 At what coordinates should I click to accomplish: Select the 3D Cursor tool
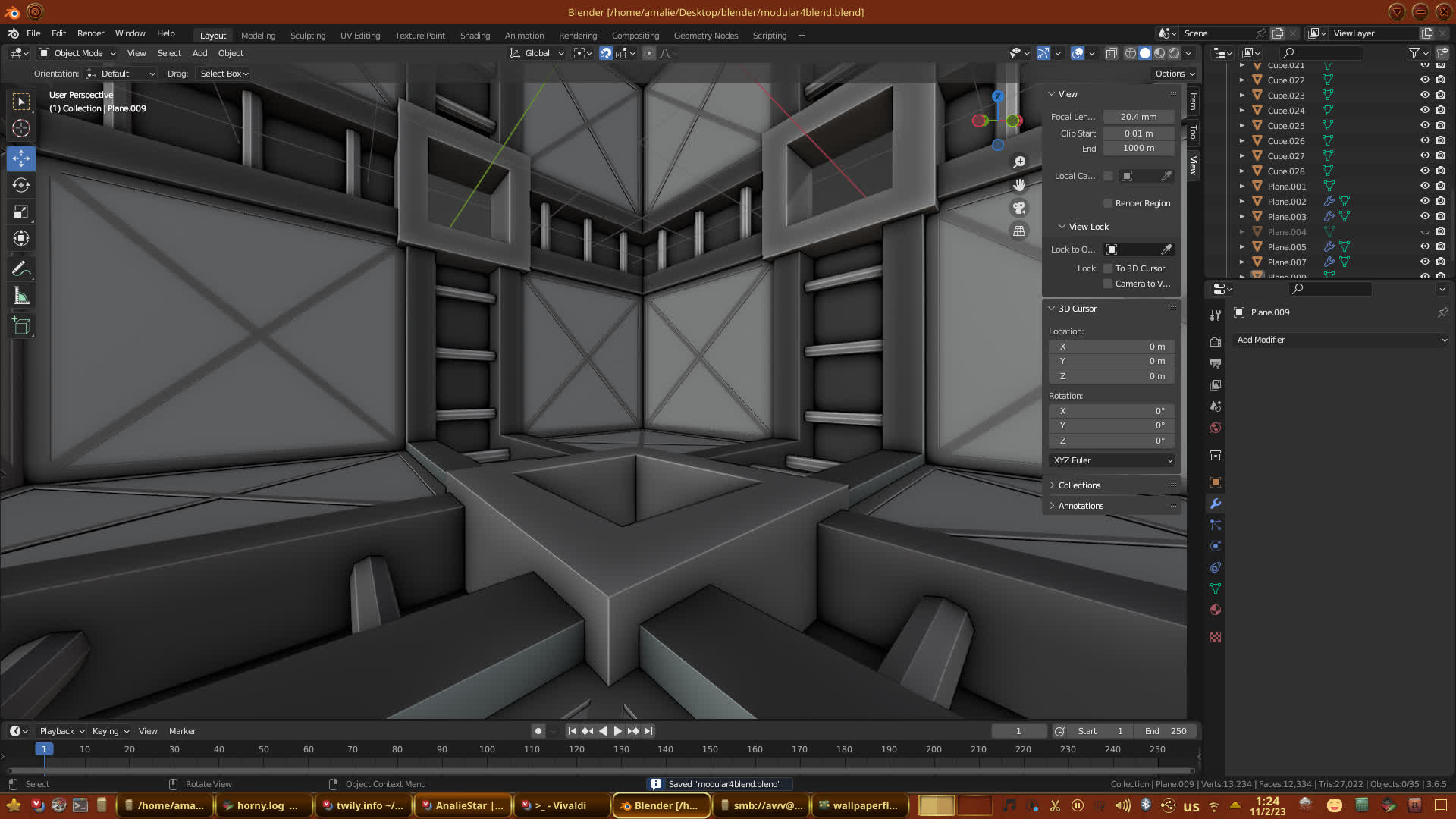click(x=21, y=128)
